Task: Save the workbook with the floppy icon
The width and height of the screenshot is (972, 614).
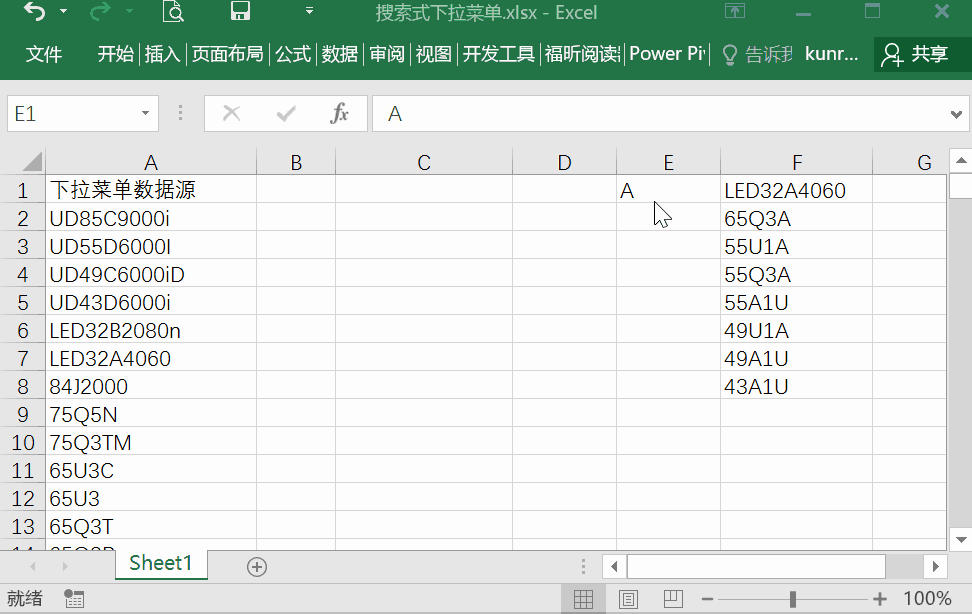Action: 240,11
